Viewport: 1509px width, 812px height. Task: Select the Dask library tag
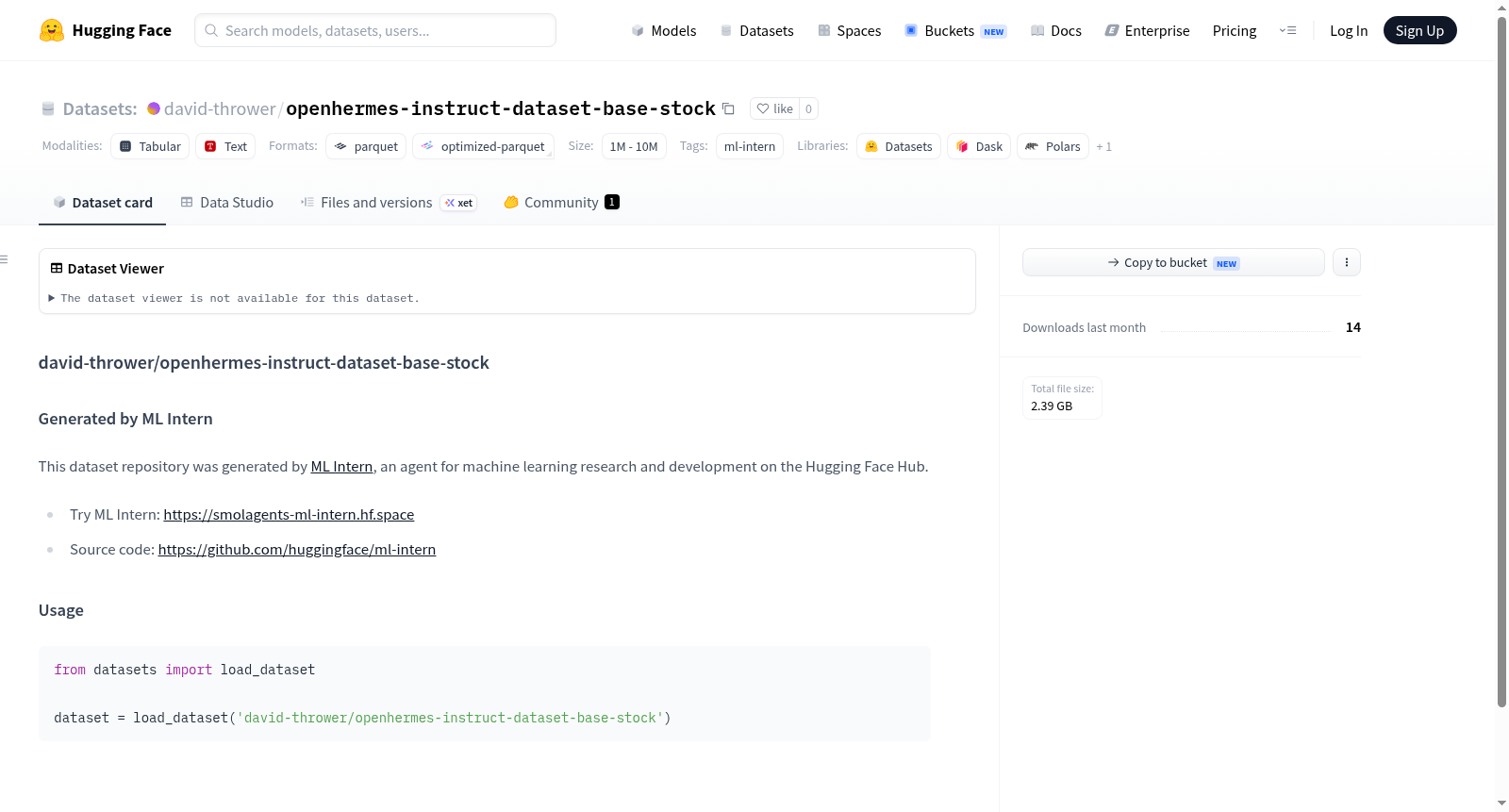coord(979,146)
